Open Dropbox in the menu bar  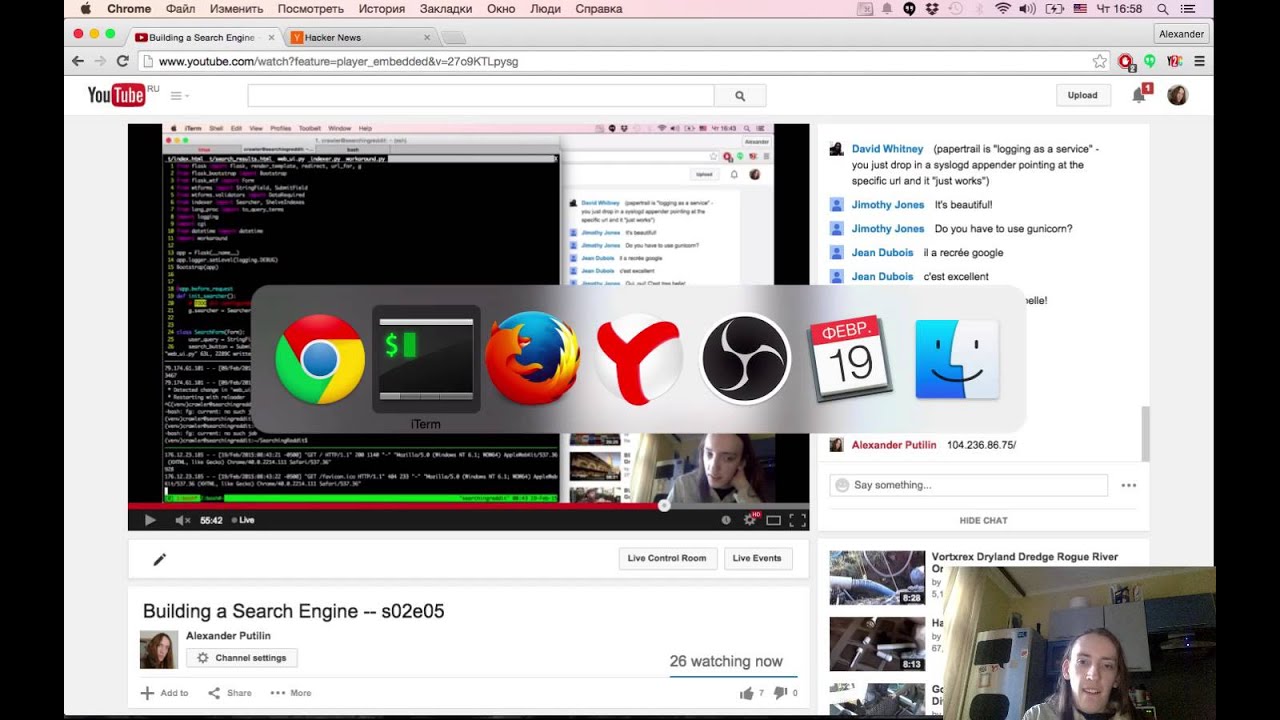pyautogui.click(x=932, y=9)
